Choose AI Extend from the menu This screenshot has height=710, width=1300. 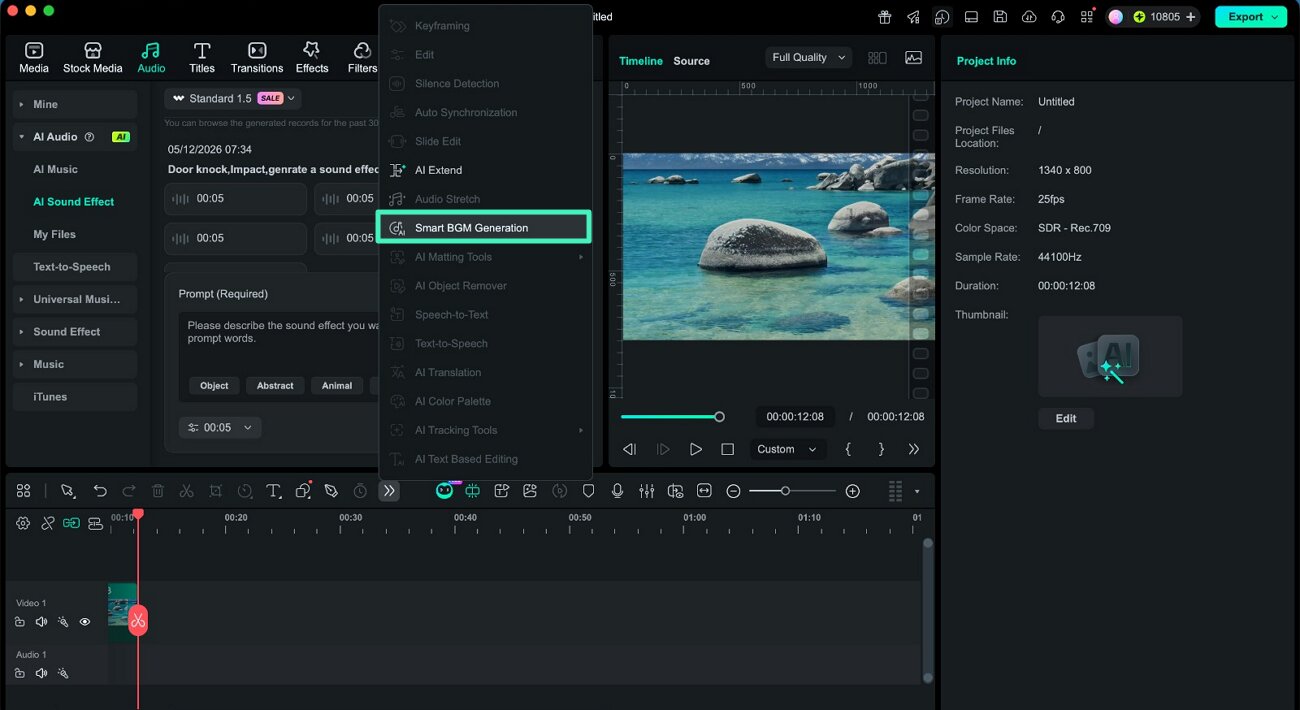coord(484,170)
